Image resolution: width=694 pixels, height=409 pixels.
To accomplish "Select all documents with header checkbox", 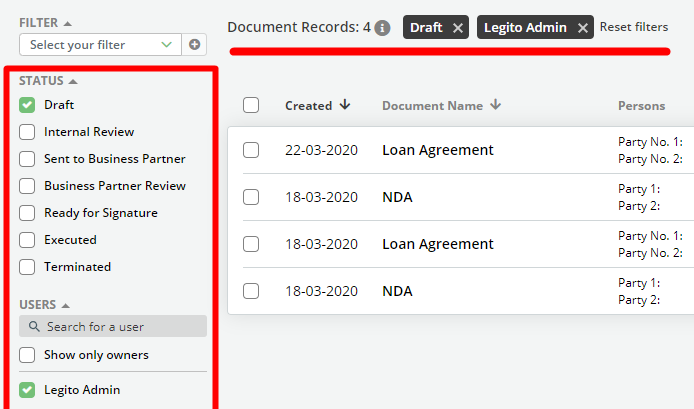I will point(251,105).
